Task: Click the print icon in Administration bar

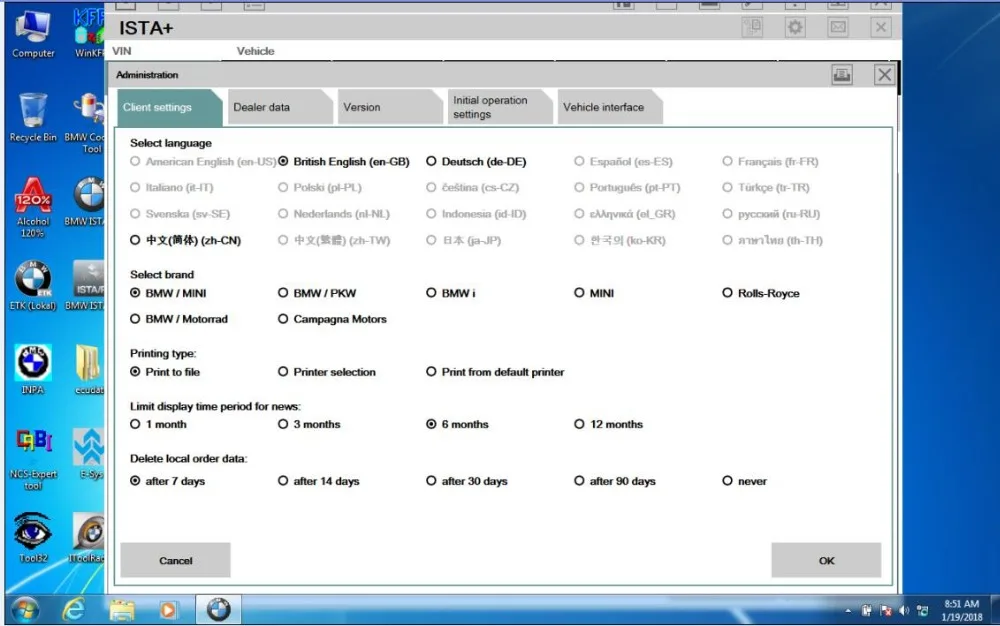Action: pyautogui.click(x=842, y=75)
